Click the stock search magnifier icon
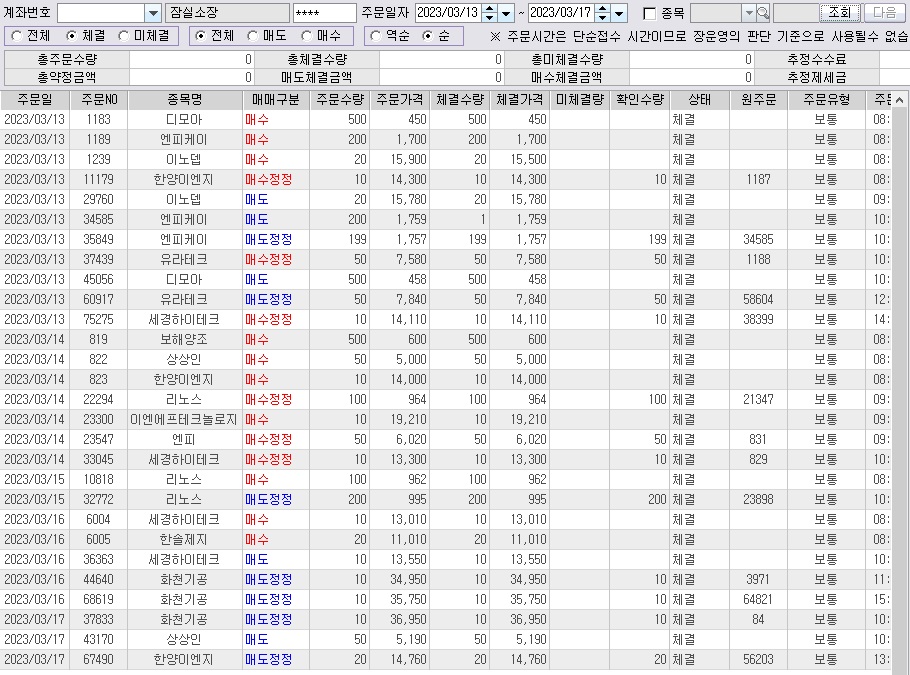 pos(764,13)
